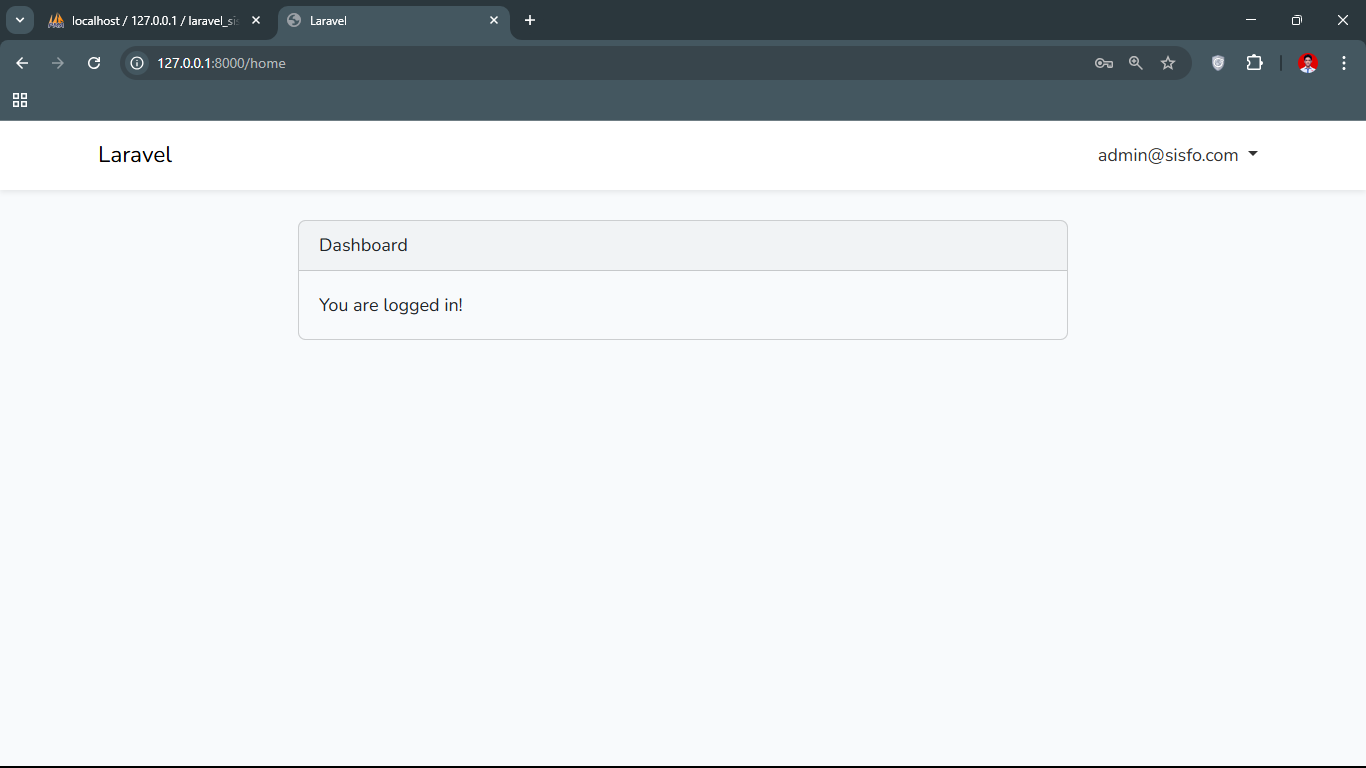Reload the current Laravel page
1366x768 pixels.
point(94,63)
